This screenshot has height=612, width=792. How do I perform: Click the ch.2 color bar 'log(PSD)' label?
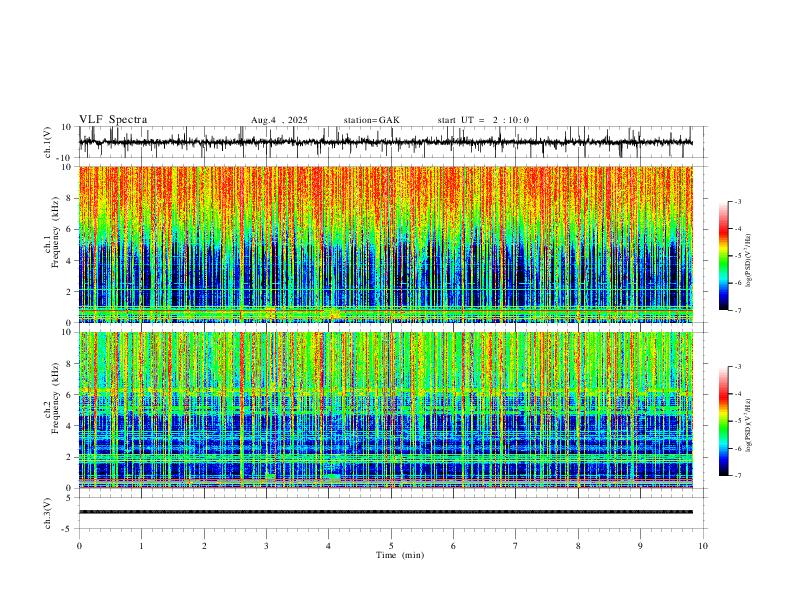pos(749,426)
